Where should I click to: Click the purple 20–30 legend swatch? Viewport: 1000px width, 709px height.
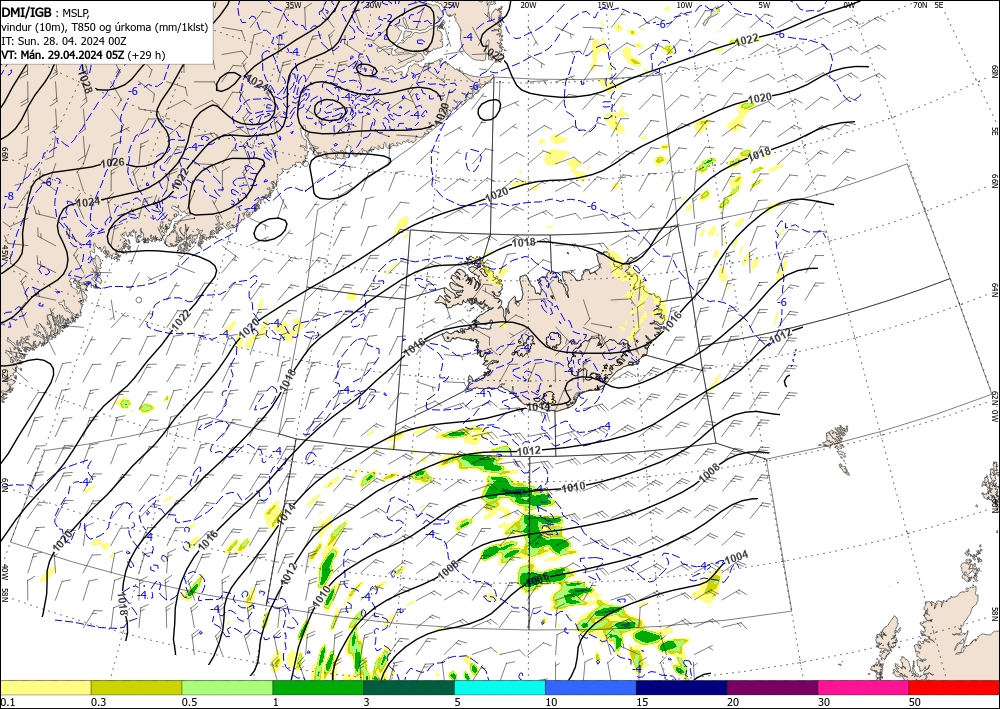[772, 687]
